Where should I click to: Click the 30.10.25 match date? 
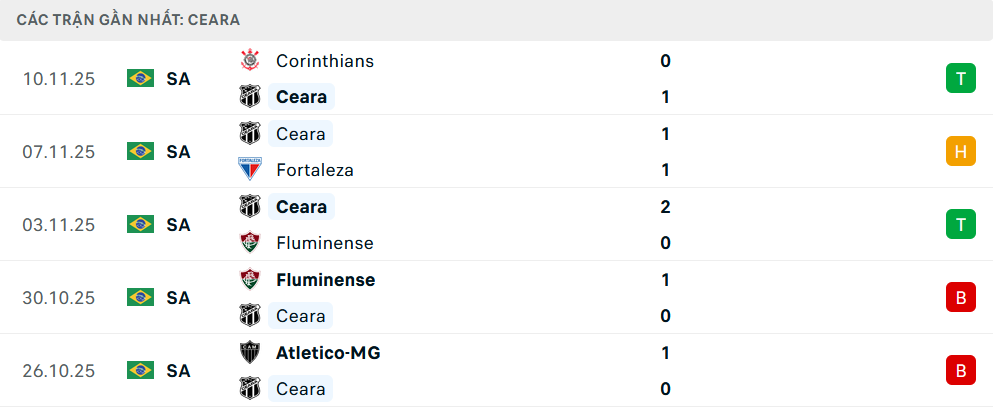59,297
